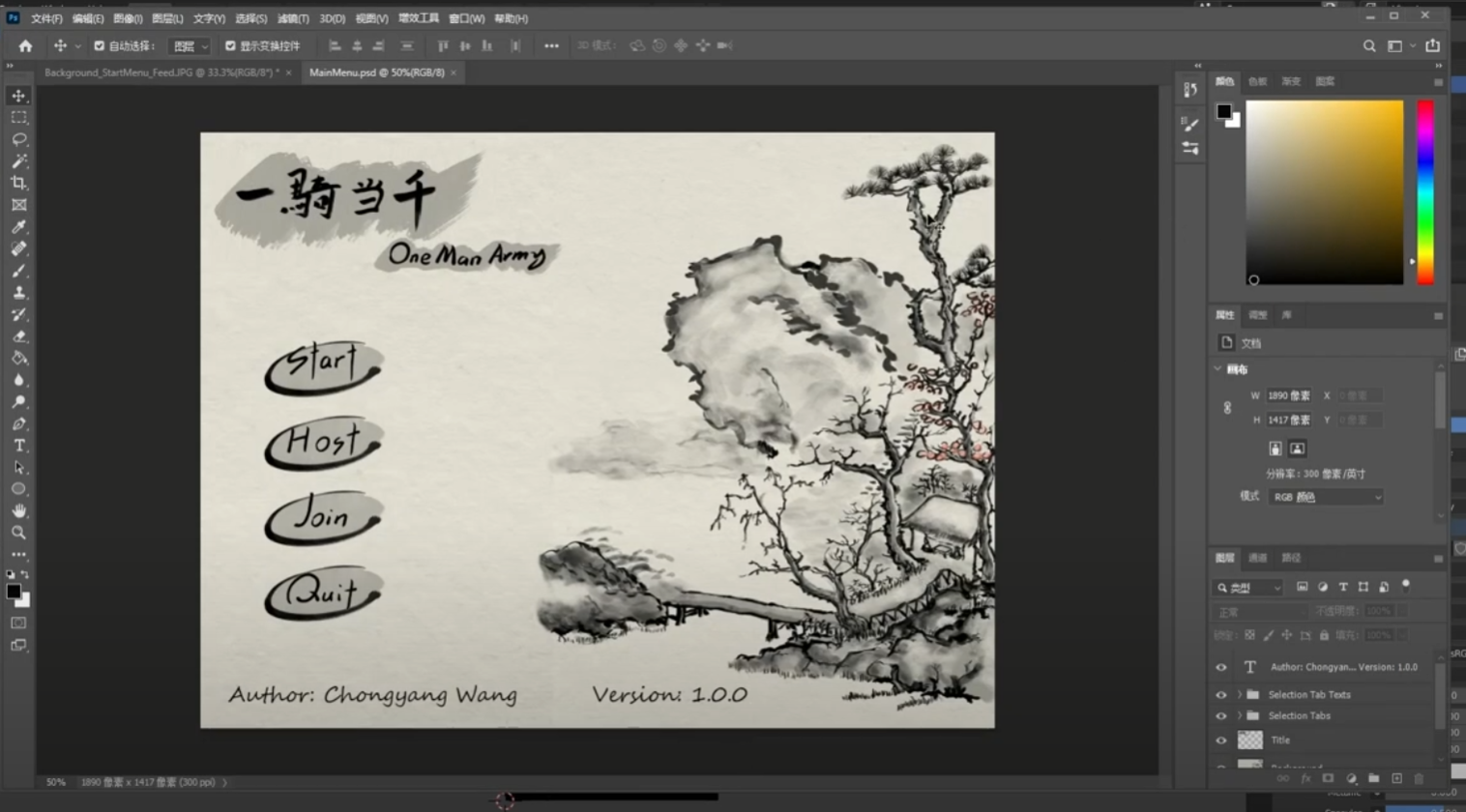The image size is (1466, 812).
Task: Collapse the 画布 section
Action: coord(1218,369)
